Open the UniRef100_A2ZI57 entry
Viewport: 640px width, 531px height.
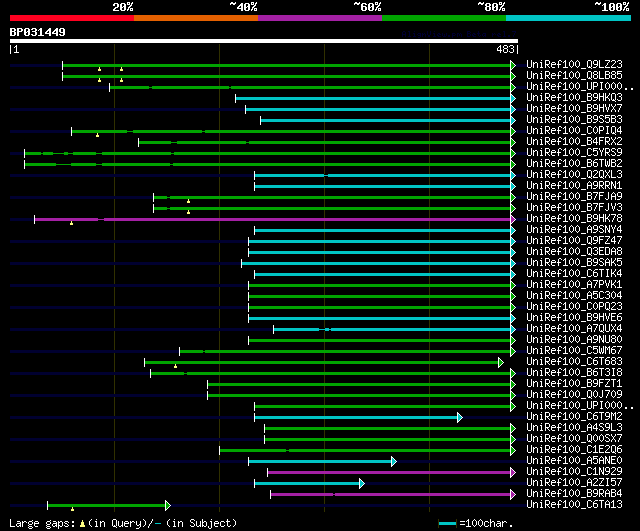click(x=574, y=483)
